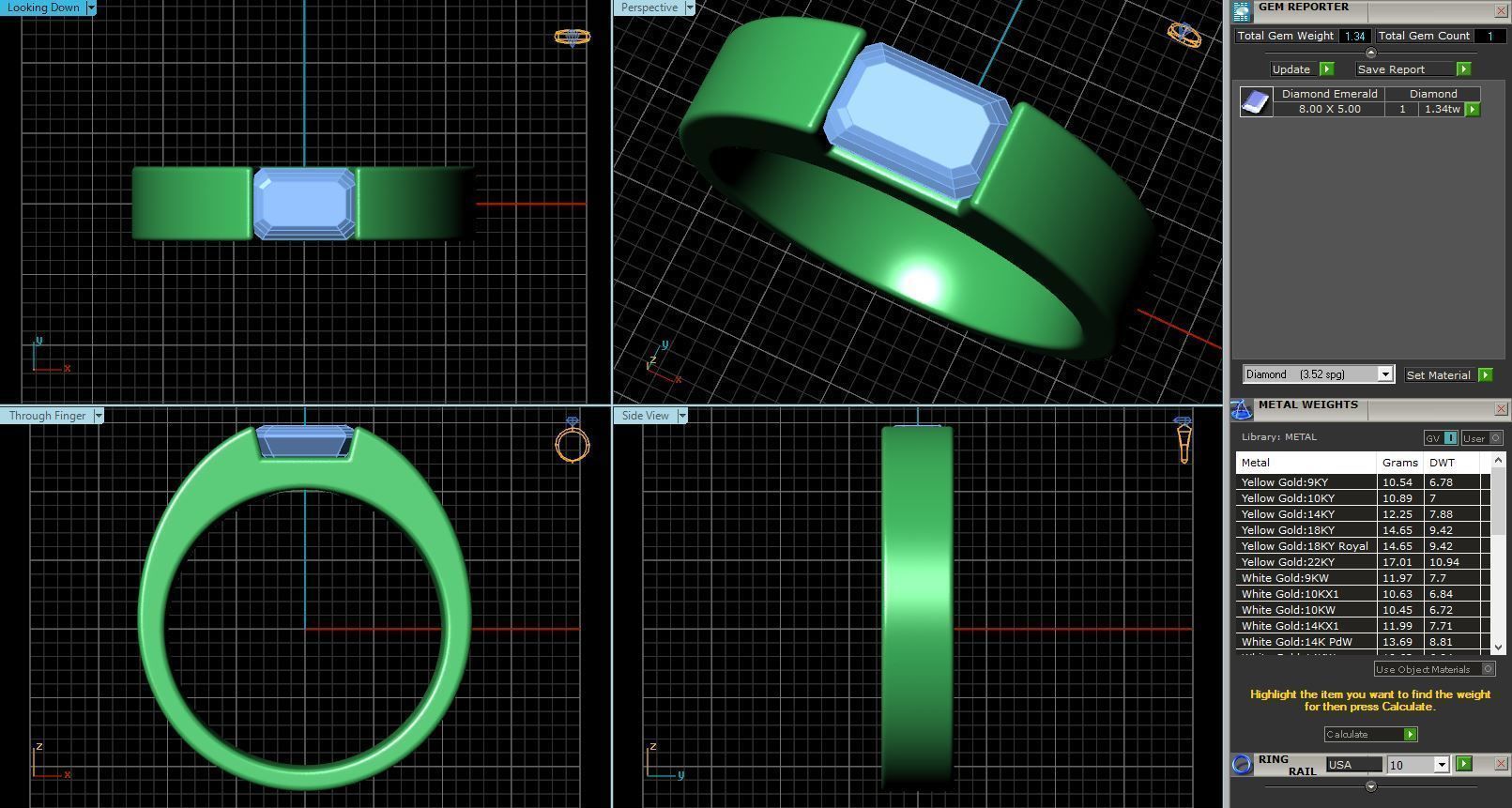The height and width of the screenshot is (808, 1512).
Task: Select White Gold:10KW row
Action: tap(1363, 610)
